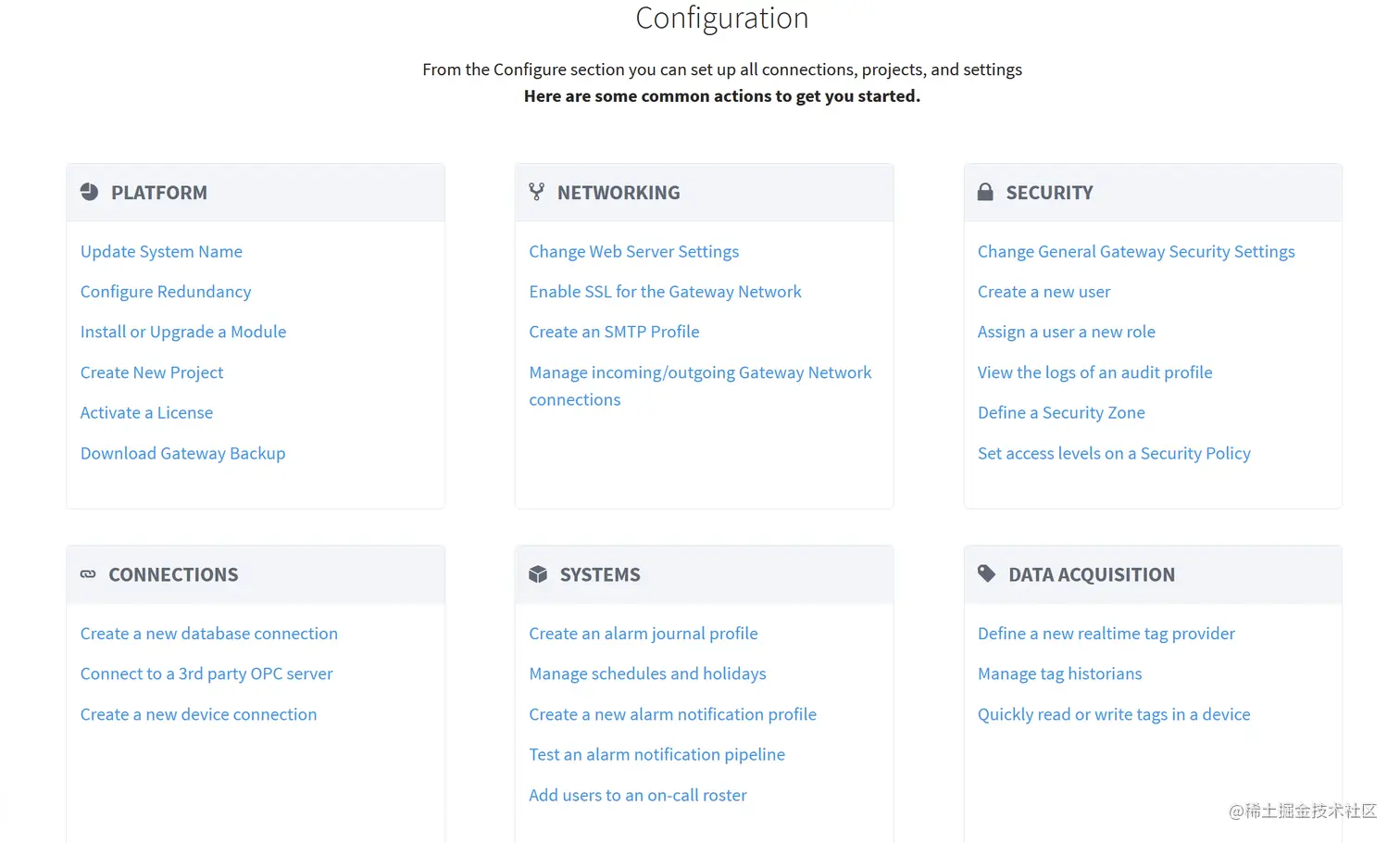Open Create an SMTP Profile link
The width and height of the screenshot is (1400, 843).
[614, 332]
